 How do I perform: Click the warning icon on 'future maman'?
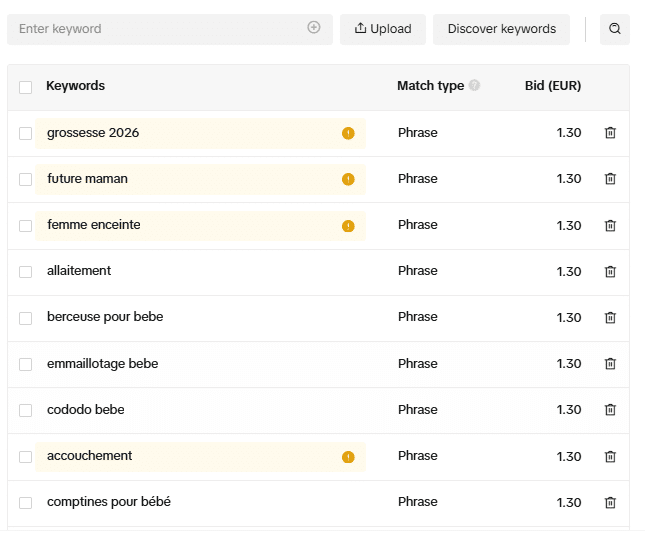click(x=348, y=179)
